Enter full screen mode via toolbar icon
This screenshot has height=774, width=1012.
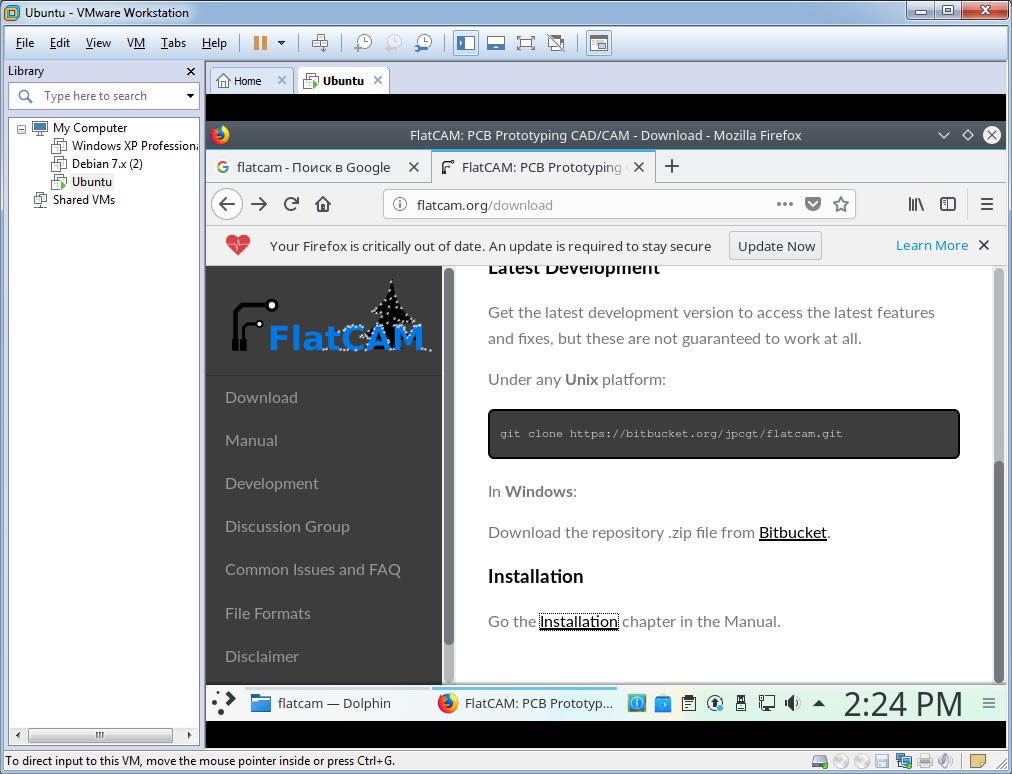(525, 43)
